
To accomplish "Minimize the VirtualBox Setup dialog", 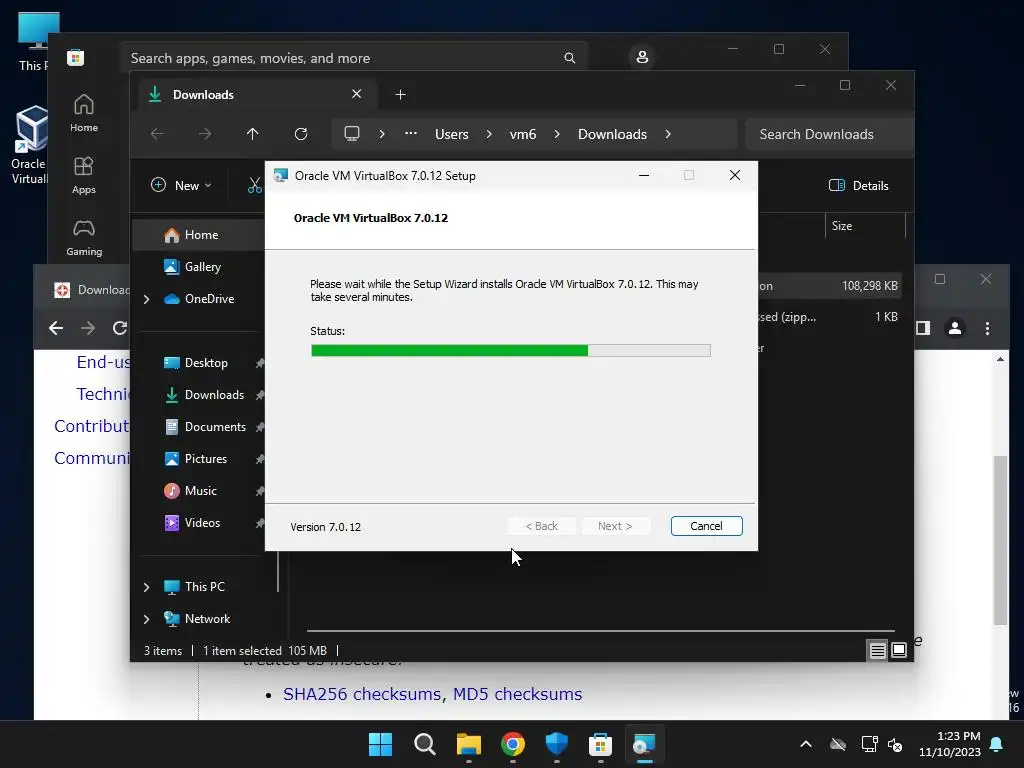I will click(644, 175).
